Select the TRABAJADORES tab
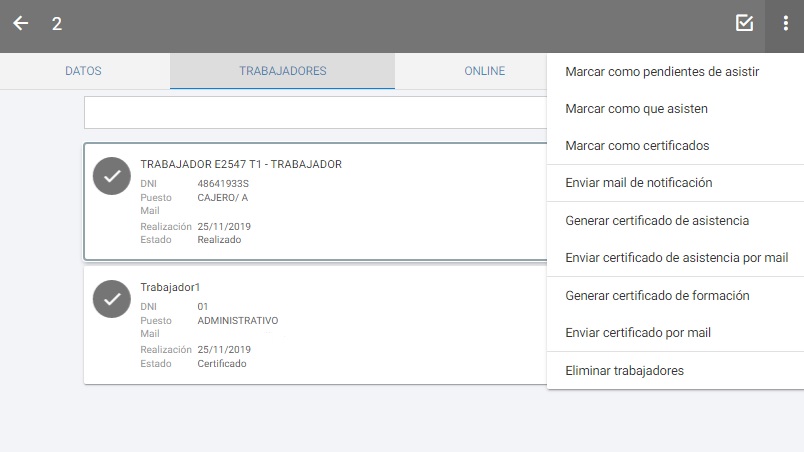Screen dimensions: 804x452 (x=282, y=71)
